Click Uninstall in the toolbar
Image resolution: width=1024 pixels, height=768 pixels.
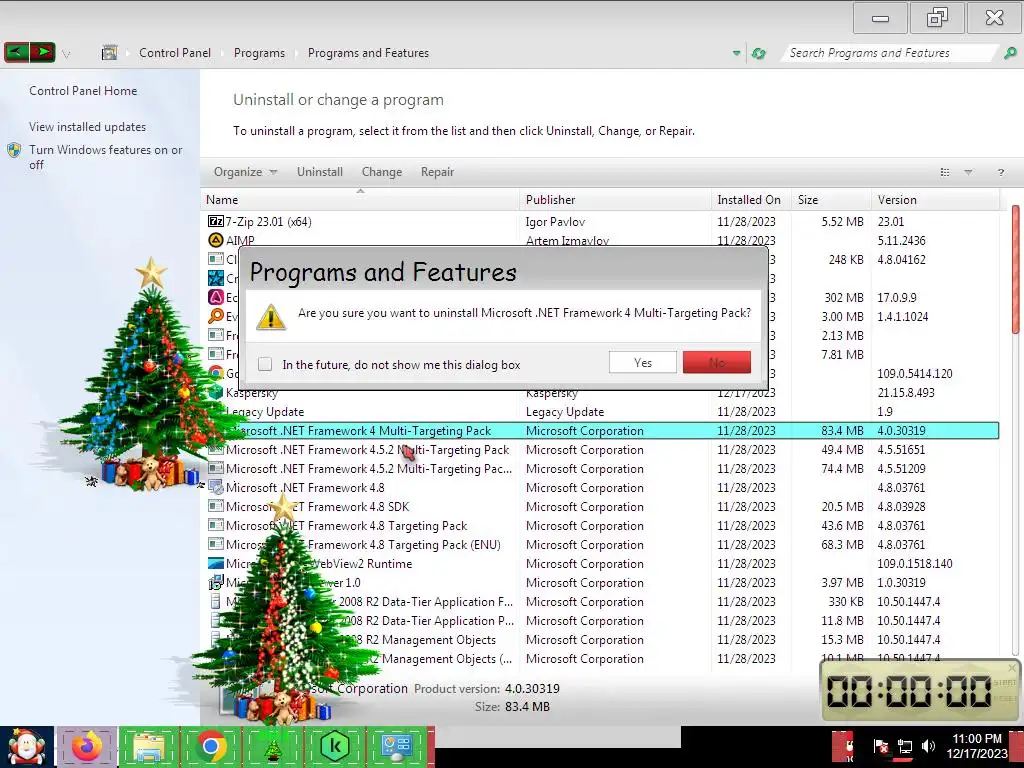319,172
